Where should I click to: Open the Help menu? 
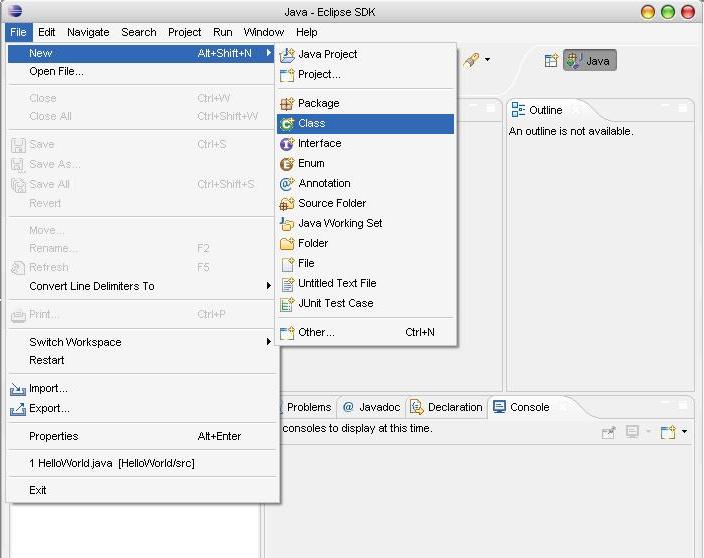(307, 32)
